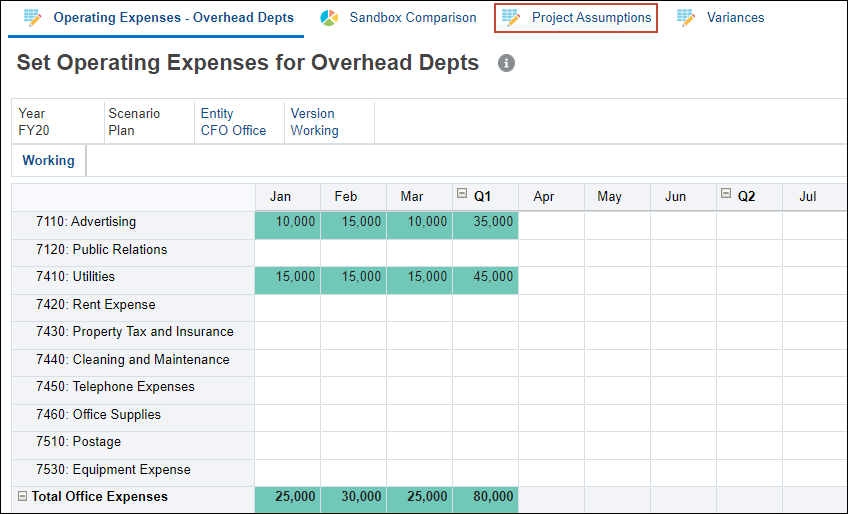This screenshot has height=514, width=848.
Task: Click the Version Working link
Action: point(314,130)
